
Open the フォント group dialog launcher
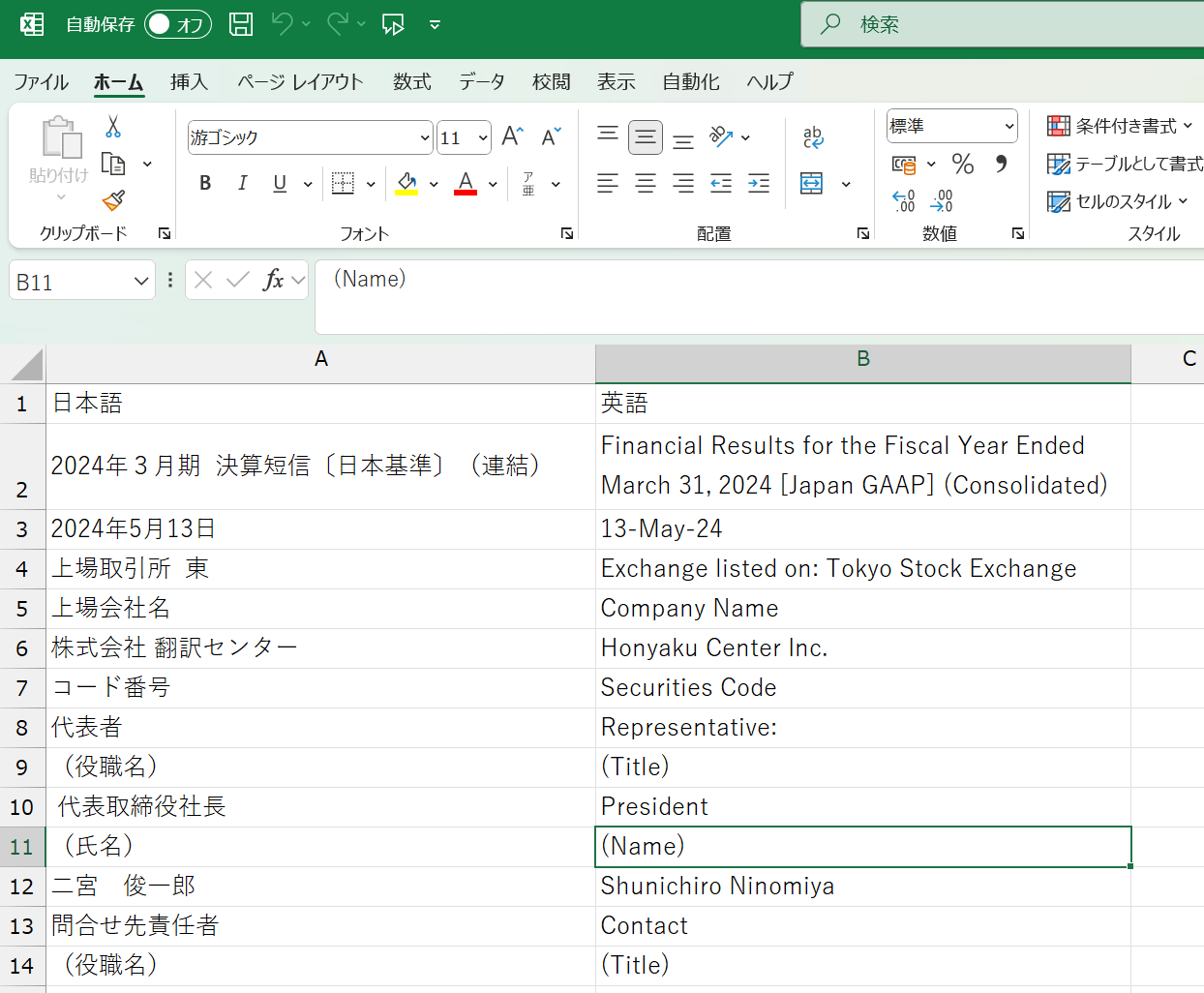point(567,233)
